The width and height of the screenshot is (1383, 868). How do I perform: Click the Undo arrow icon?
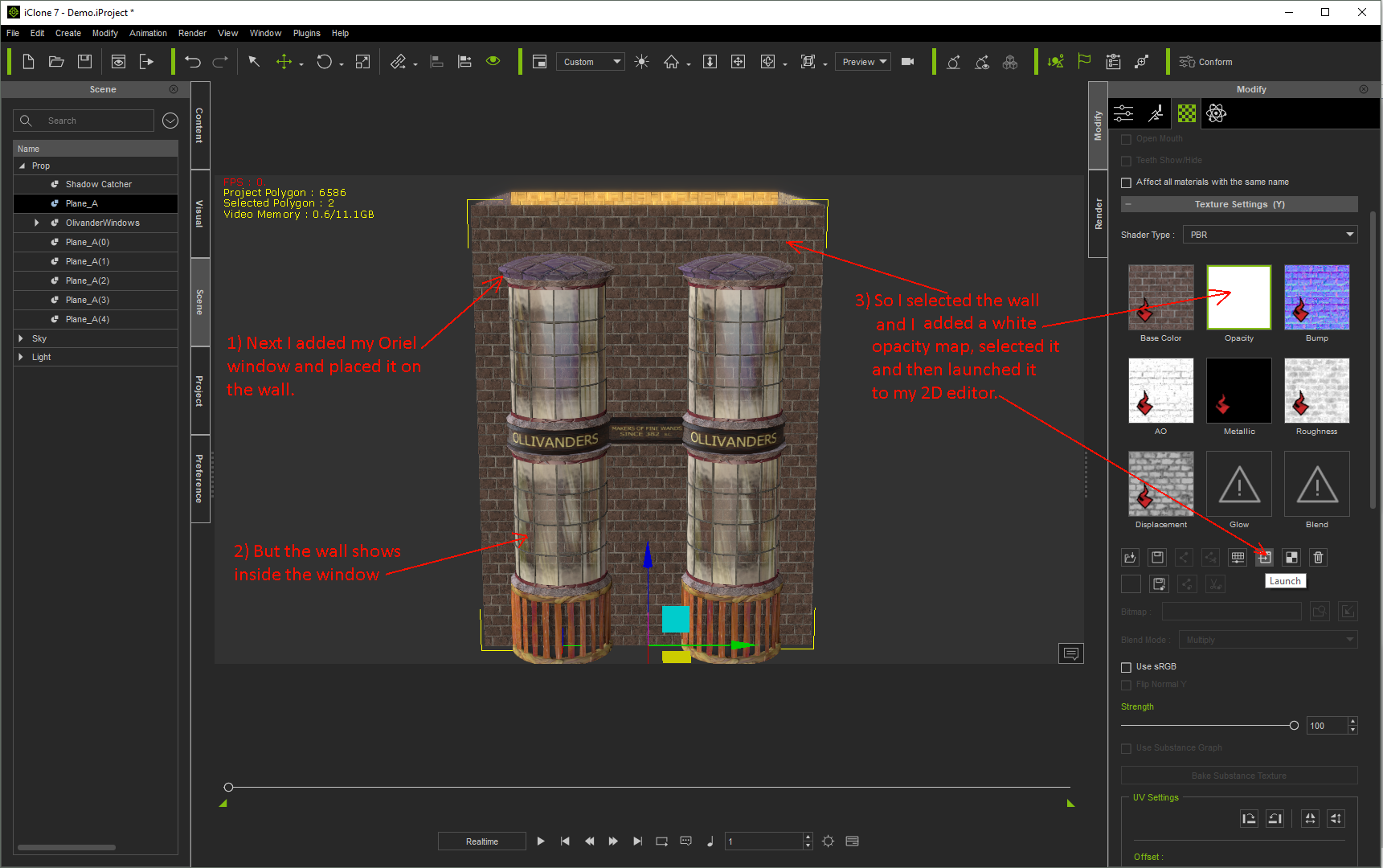coord(193,62)
